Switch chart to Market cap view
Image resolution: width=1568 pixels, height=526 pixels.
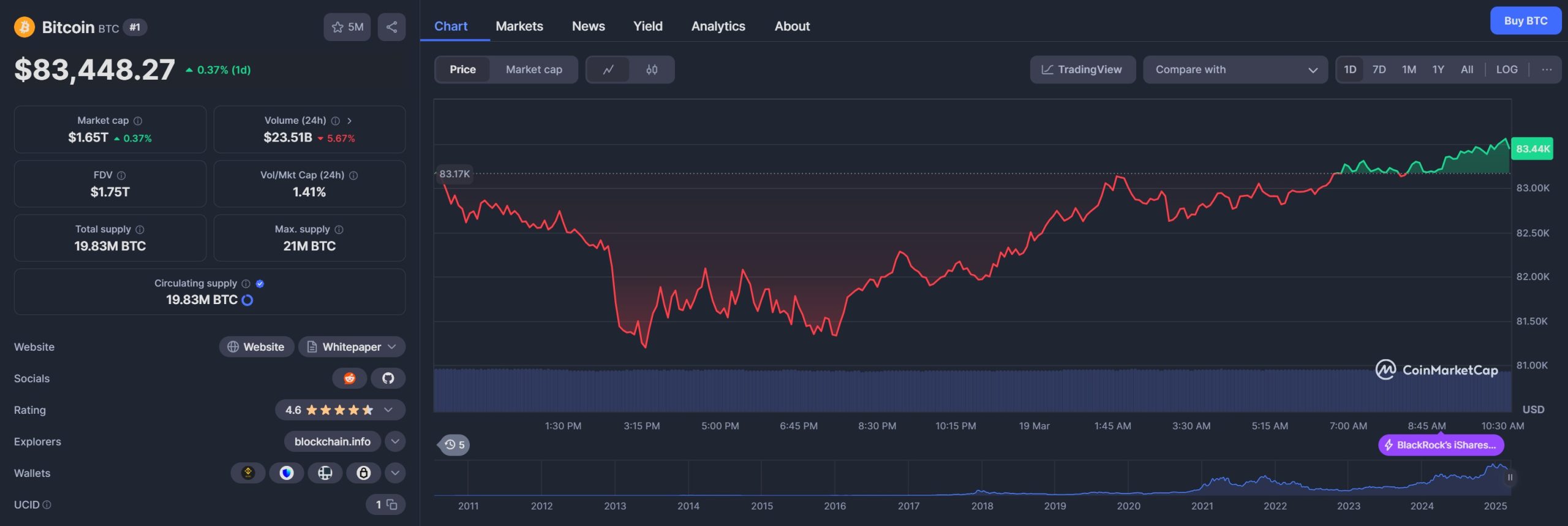click(x=533, y=69)
